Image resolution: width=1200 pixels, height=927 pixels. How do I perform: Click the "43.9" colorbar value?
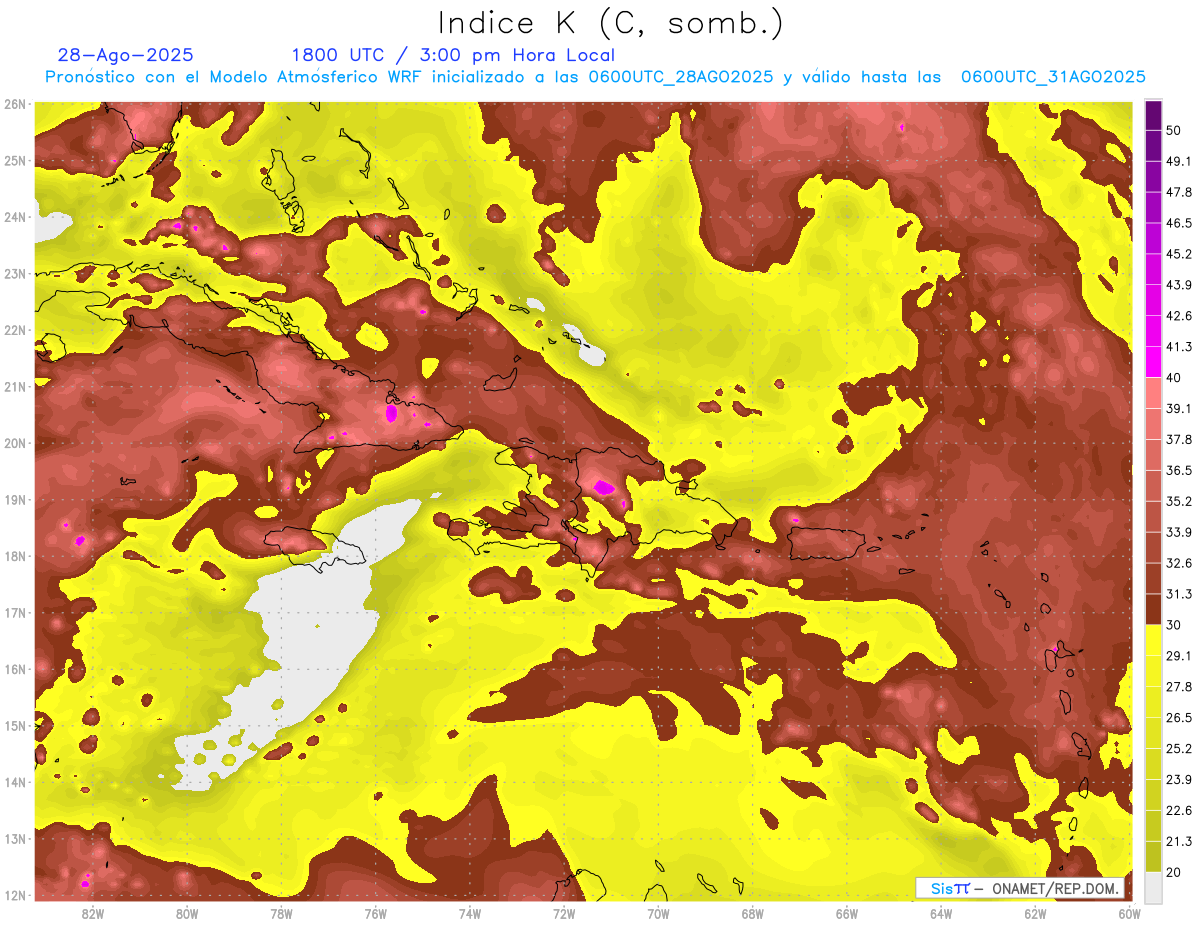1180,285
